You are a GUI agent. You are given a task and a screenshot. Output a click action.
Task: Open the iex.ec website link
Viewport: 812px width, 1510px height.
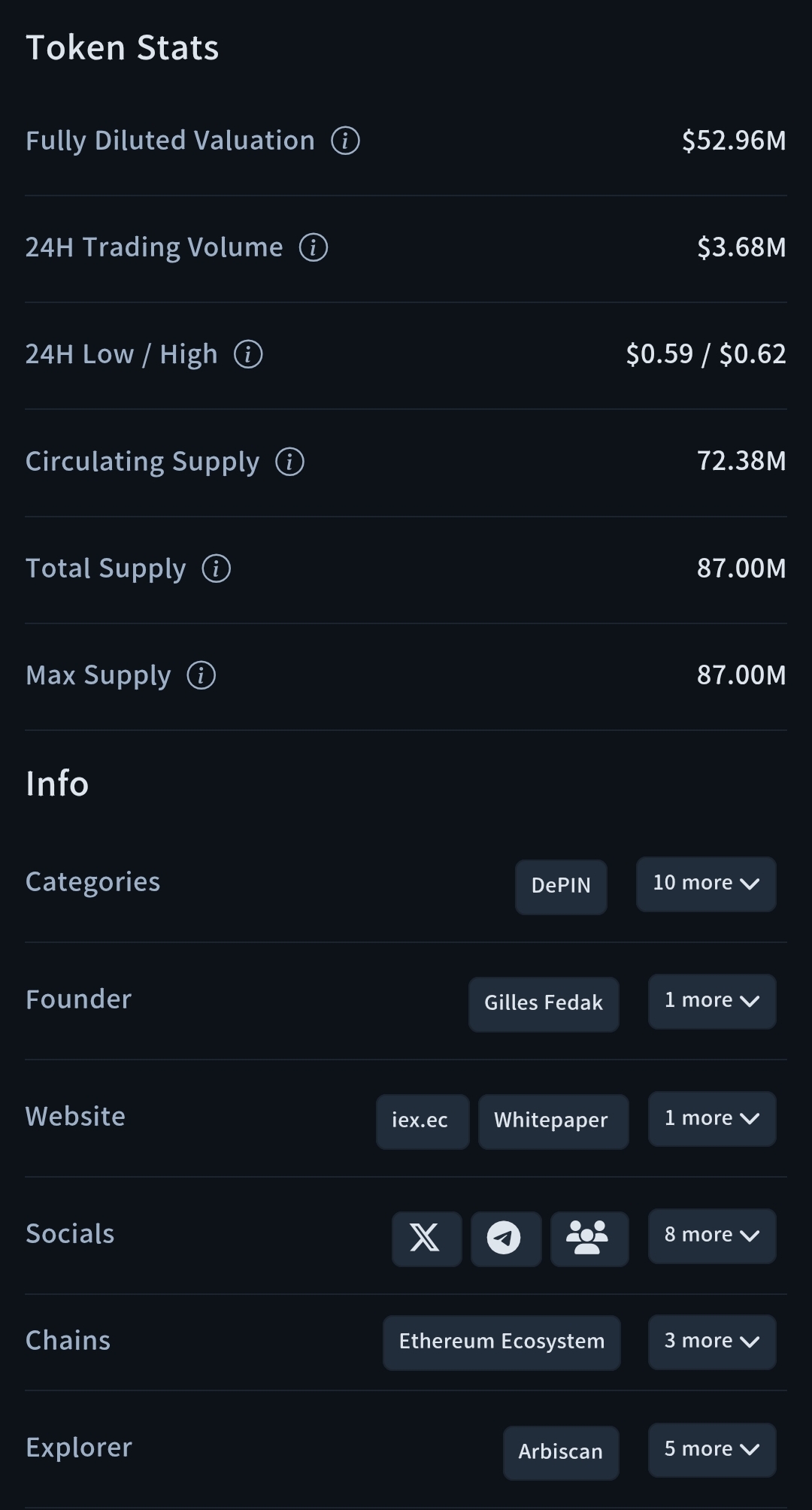tap(422, 1121)
